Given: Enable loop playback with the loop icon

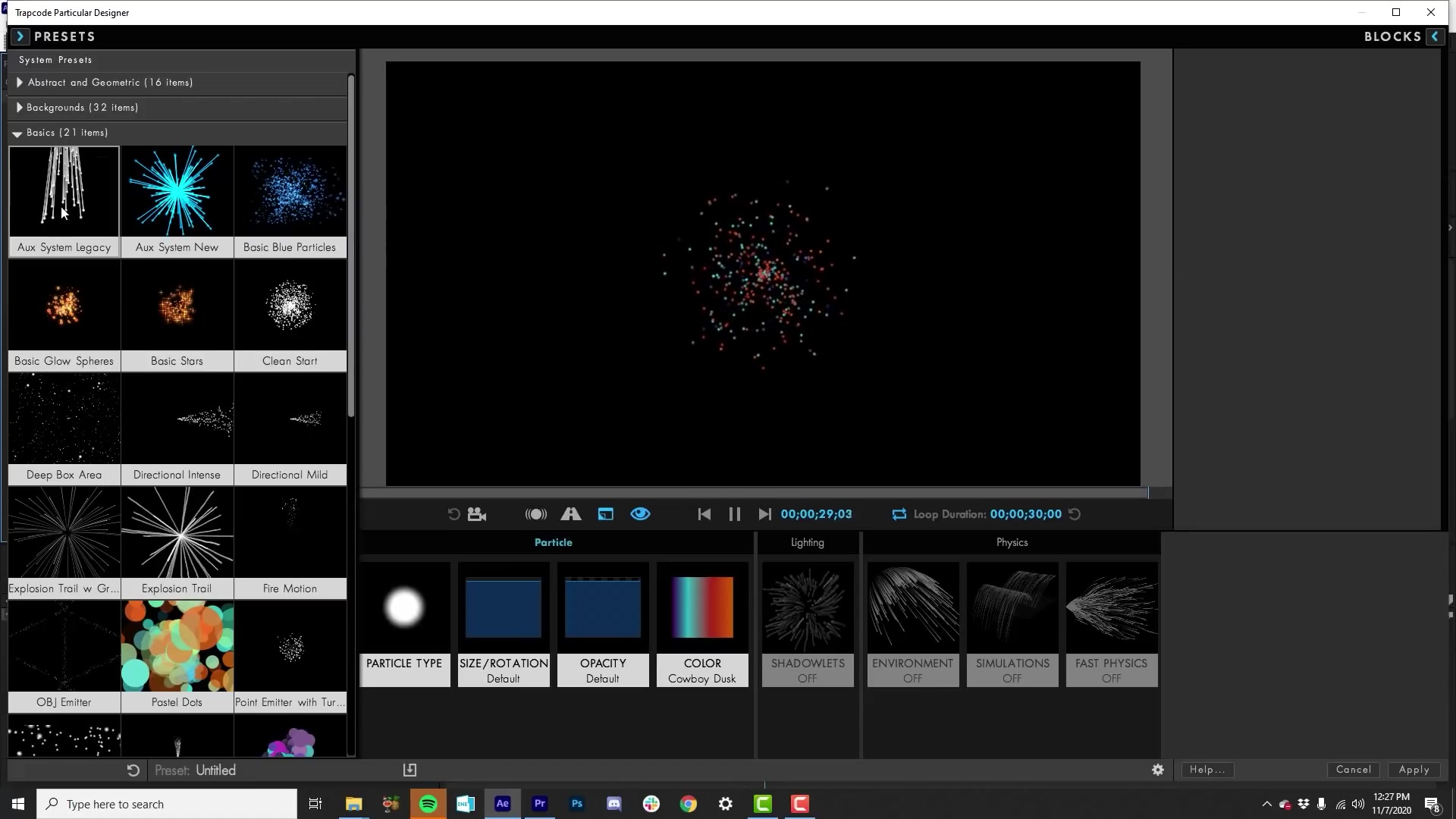Looking at the screenshot, I should [x=898, y=513].
